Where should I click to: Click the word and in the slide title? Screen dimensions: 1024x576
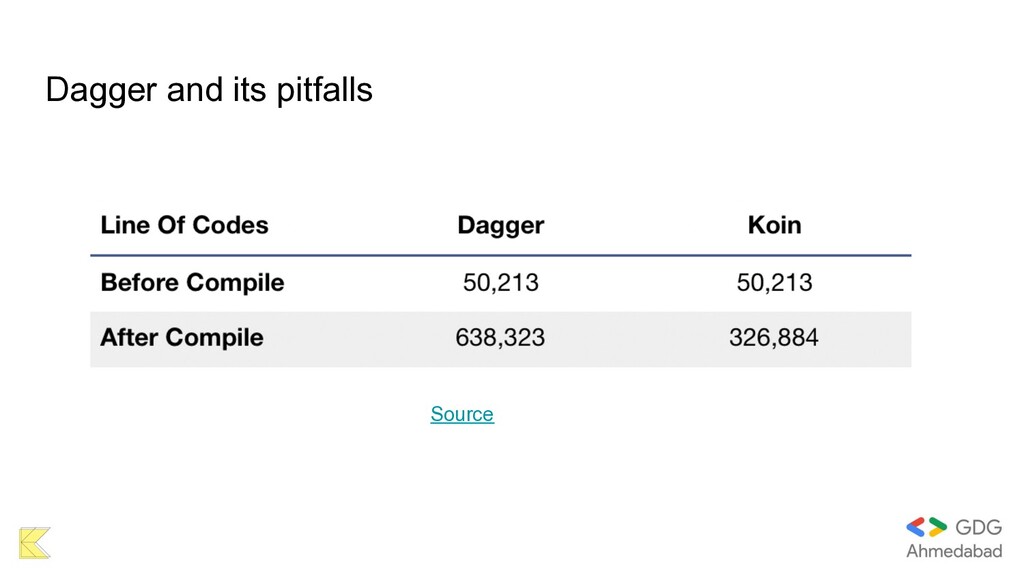[x=196, y=90]
